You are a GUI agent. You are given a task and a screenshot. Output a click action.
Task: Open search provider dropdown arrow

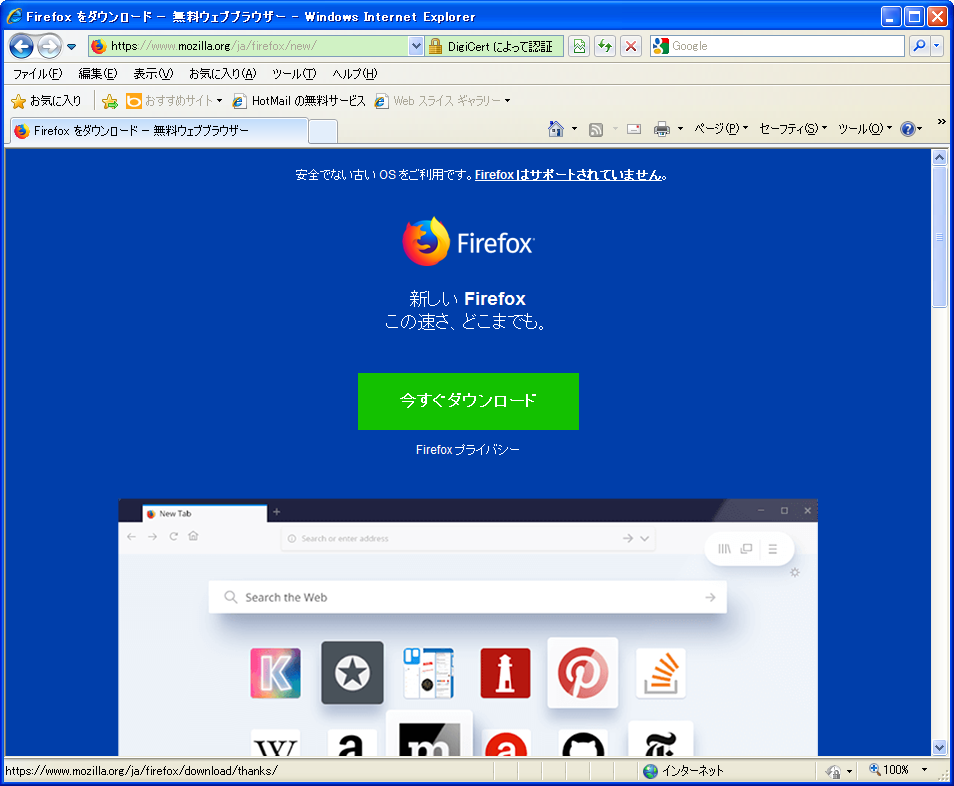[937, 46]
